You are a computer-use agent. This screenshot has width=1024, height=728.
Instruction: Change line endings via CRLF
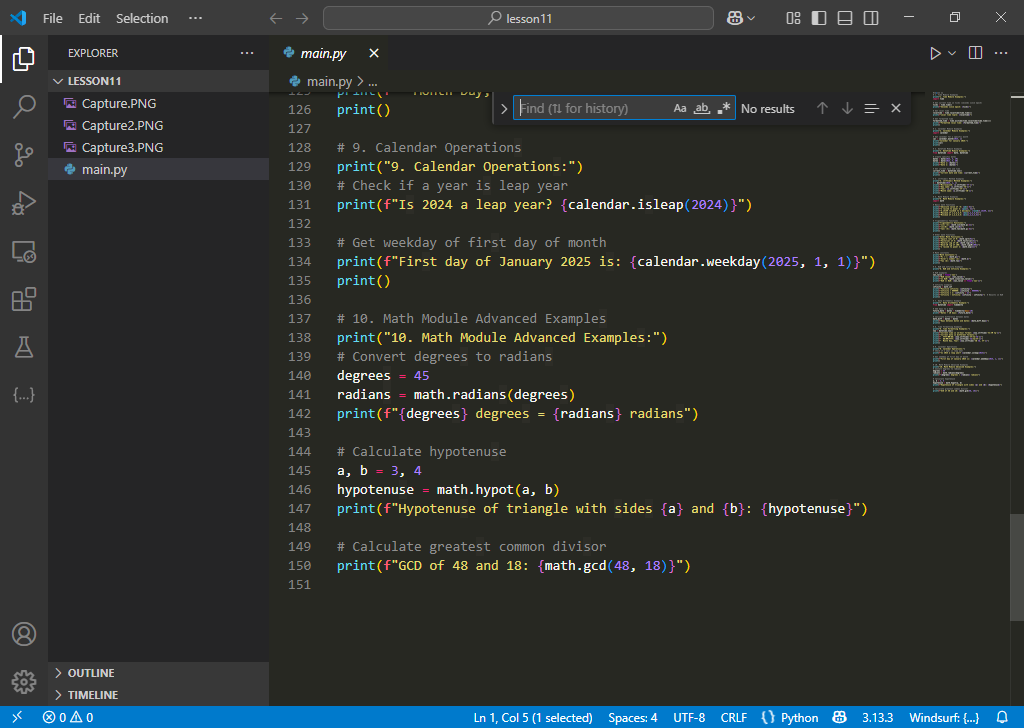tap(733, 717)
